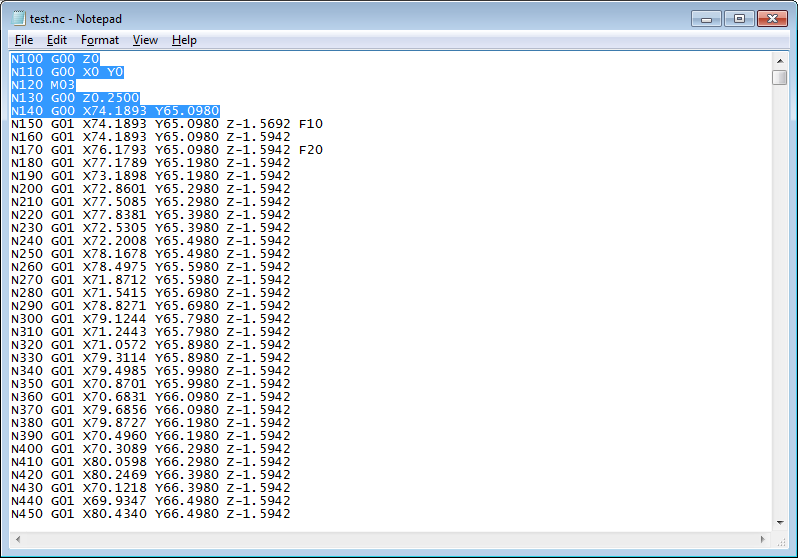Click the horizontal scrollbar left arrow

click(18, 539)
